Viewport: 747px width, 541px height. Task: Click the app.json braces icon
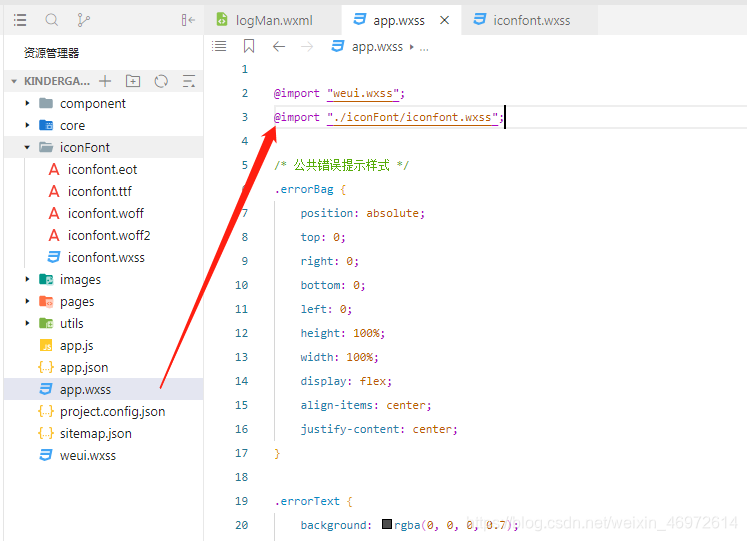[x=46, y=367]
